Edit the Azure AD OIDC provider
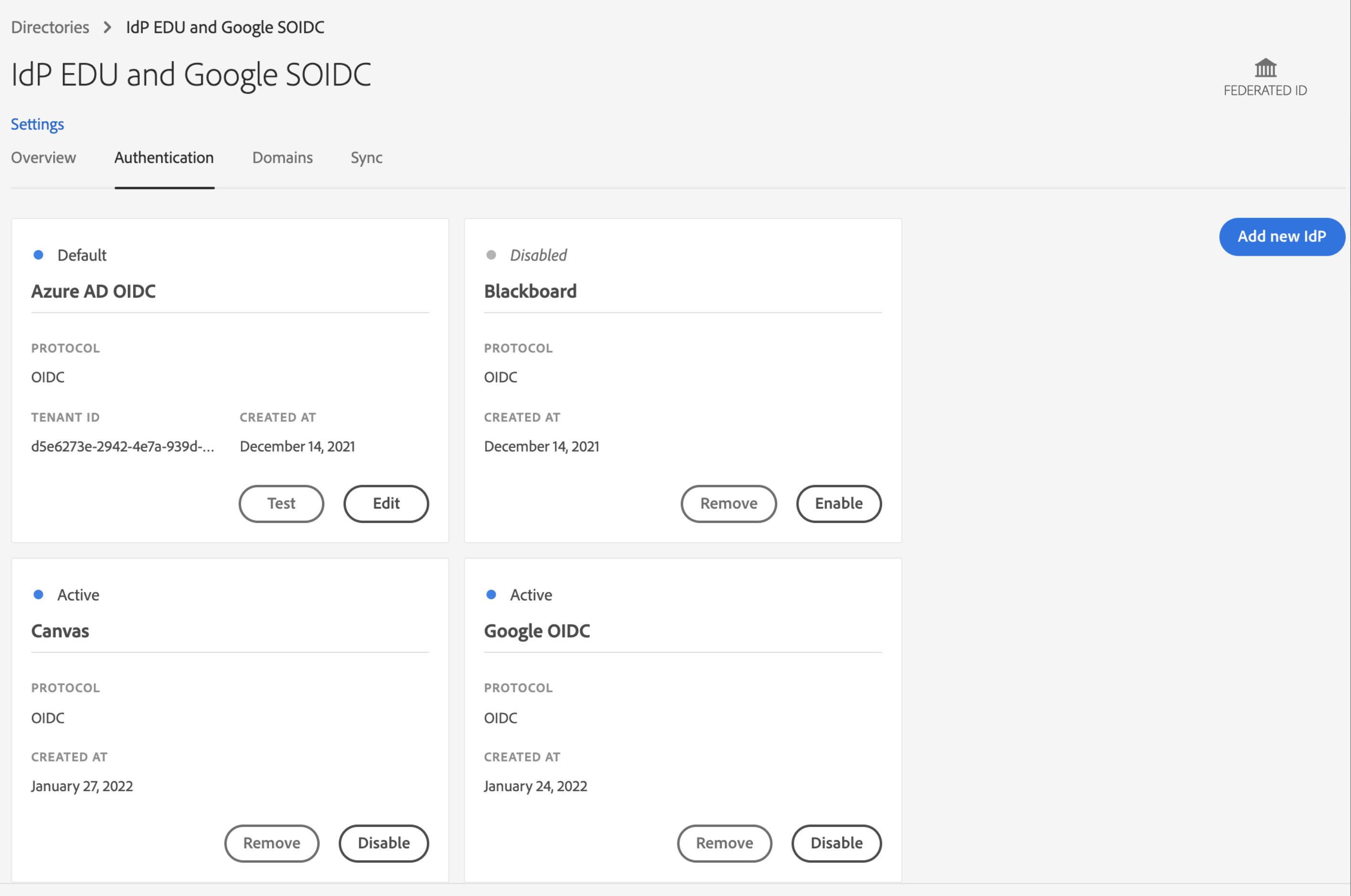The height and width of the screenshot is (896, 1351). click(x=386, y=503)
